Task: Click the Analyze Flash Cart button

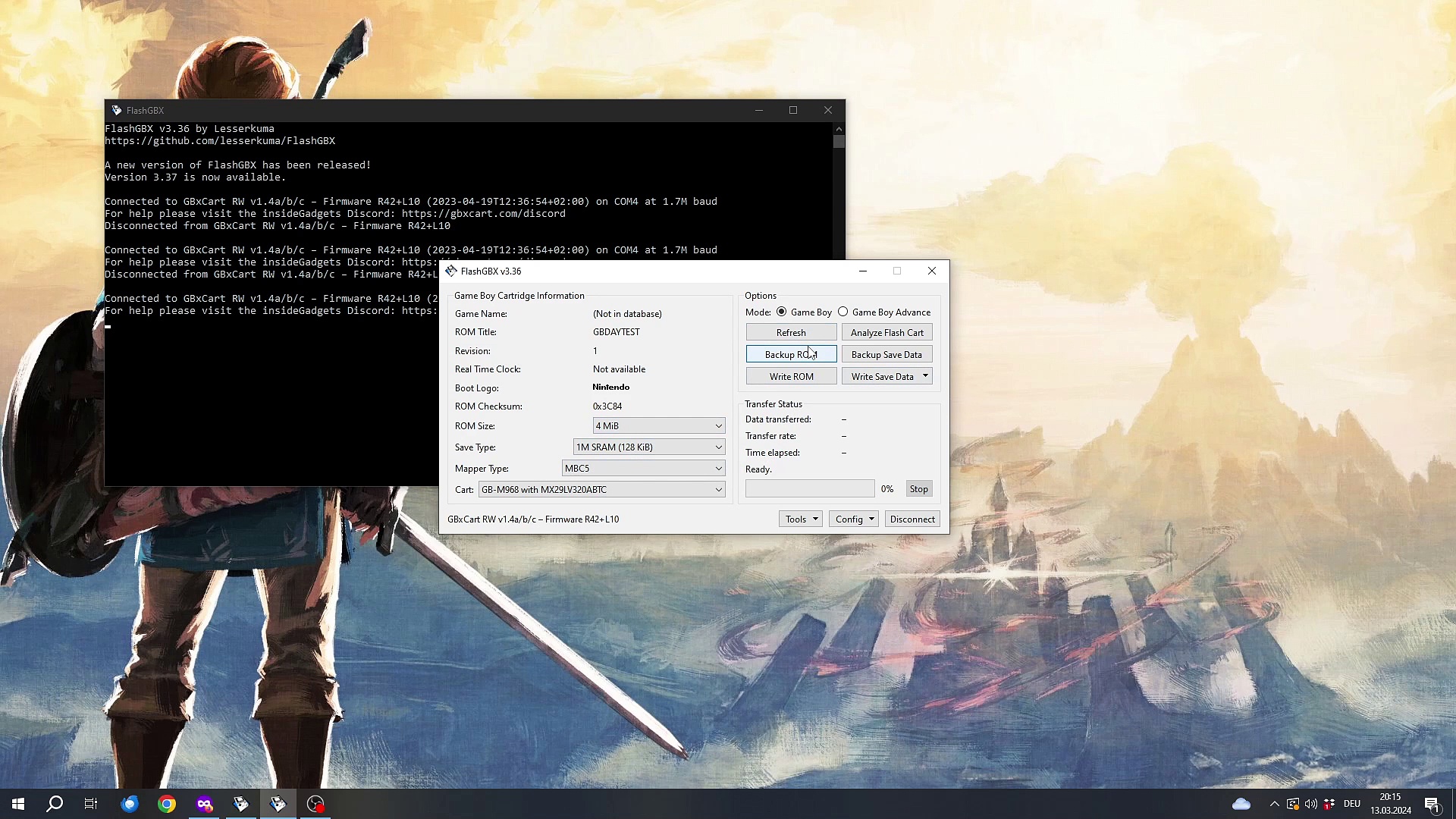Action: tap(886, 333)
